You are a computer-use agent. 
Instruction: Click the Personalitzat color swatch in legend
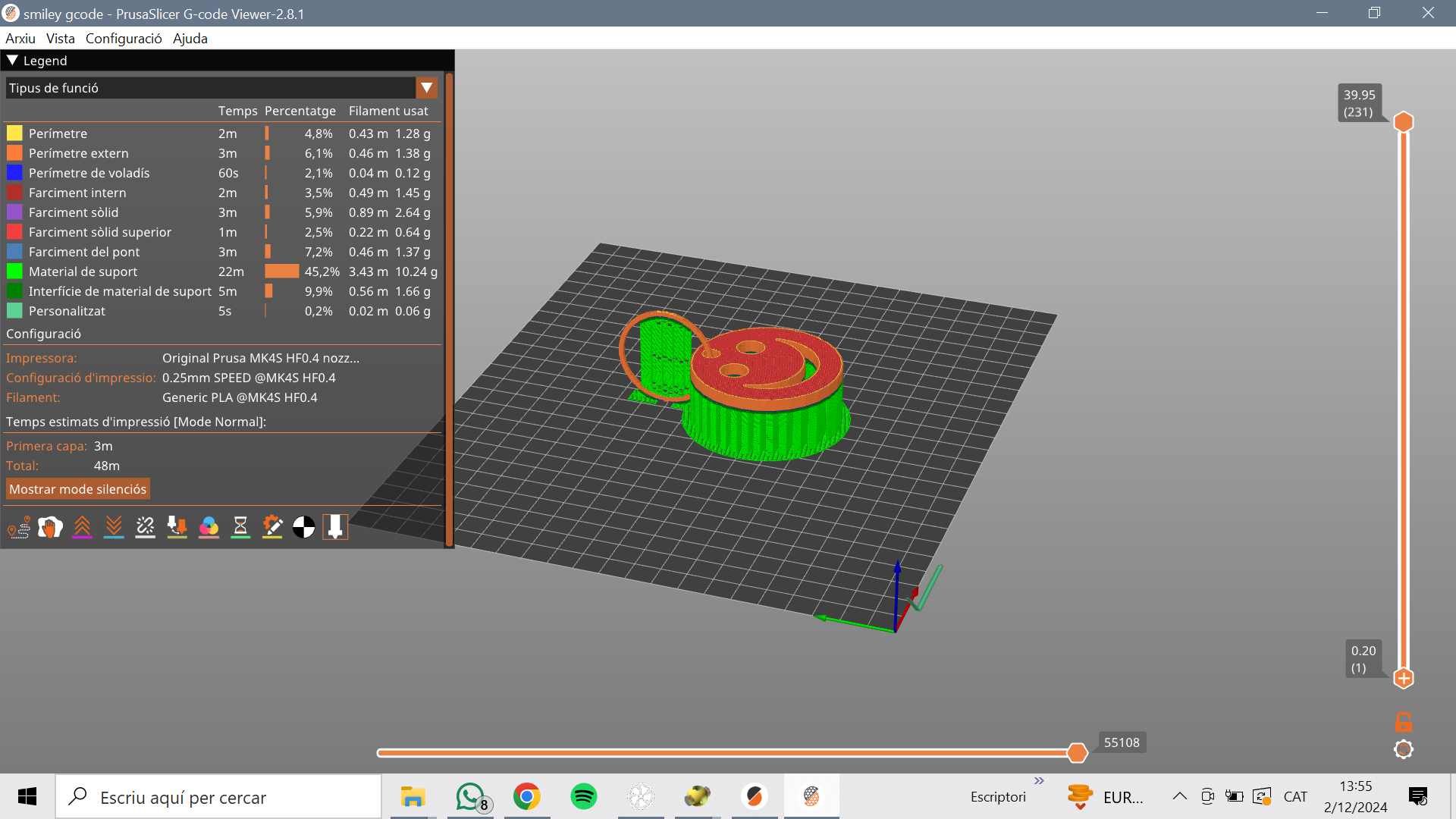tap(14, 311)
